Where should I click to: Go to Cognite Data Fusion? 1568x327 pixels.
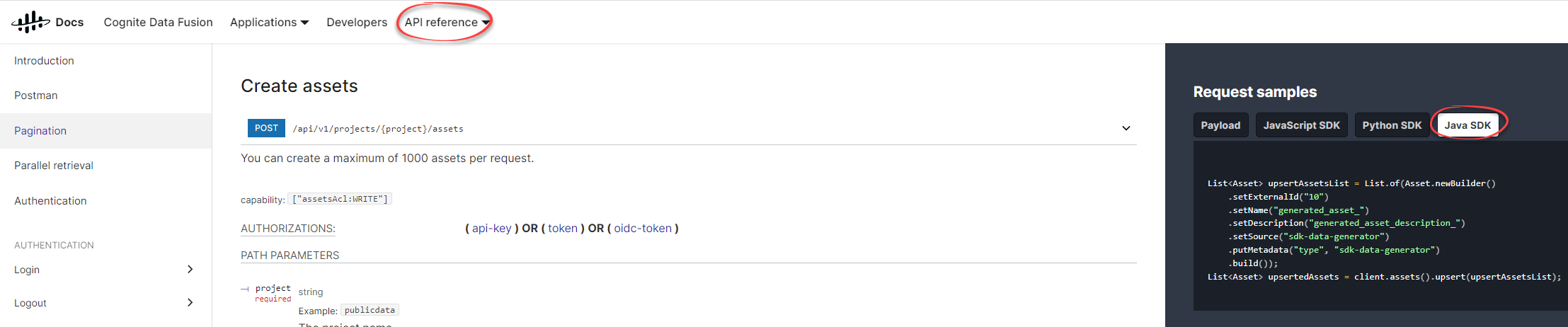158,22
